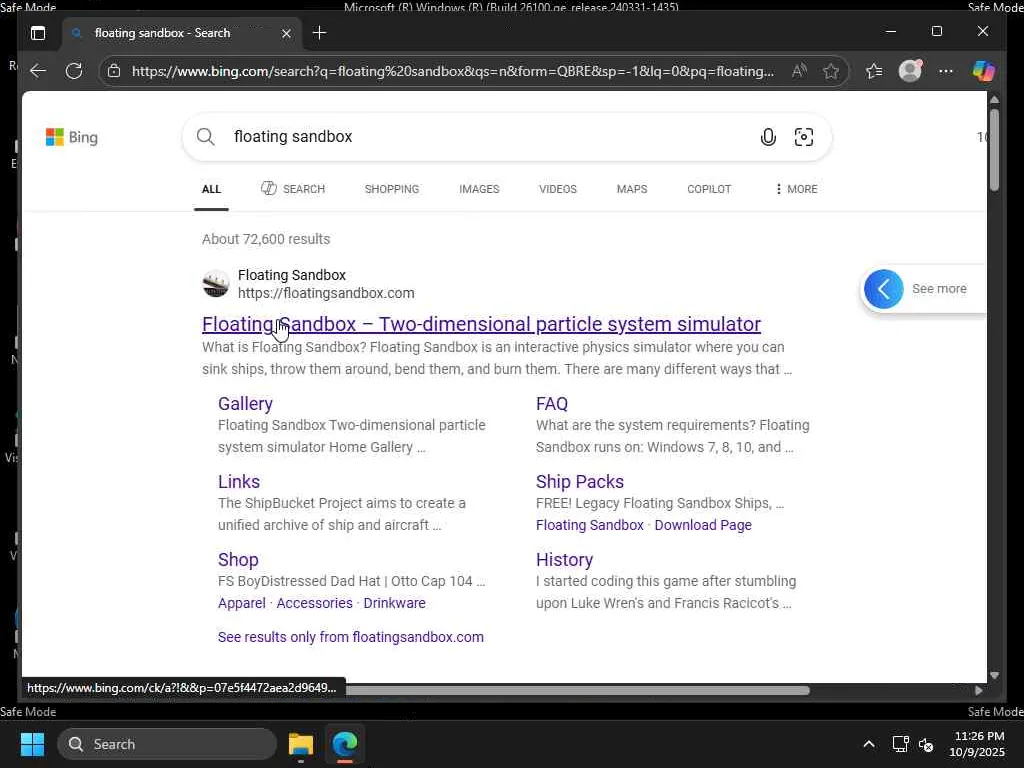Click the Bing logo
The image size is (1024, 768).
click(x=72, y=137)
